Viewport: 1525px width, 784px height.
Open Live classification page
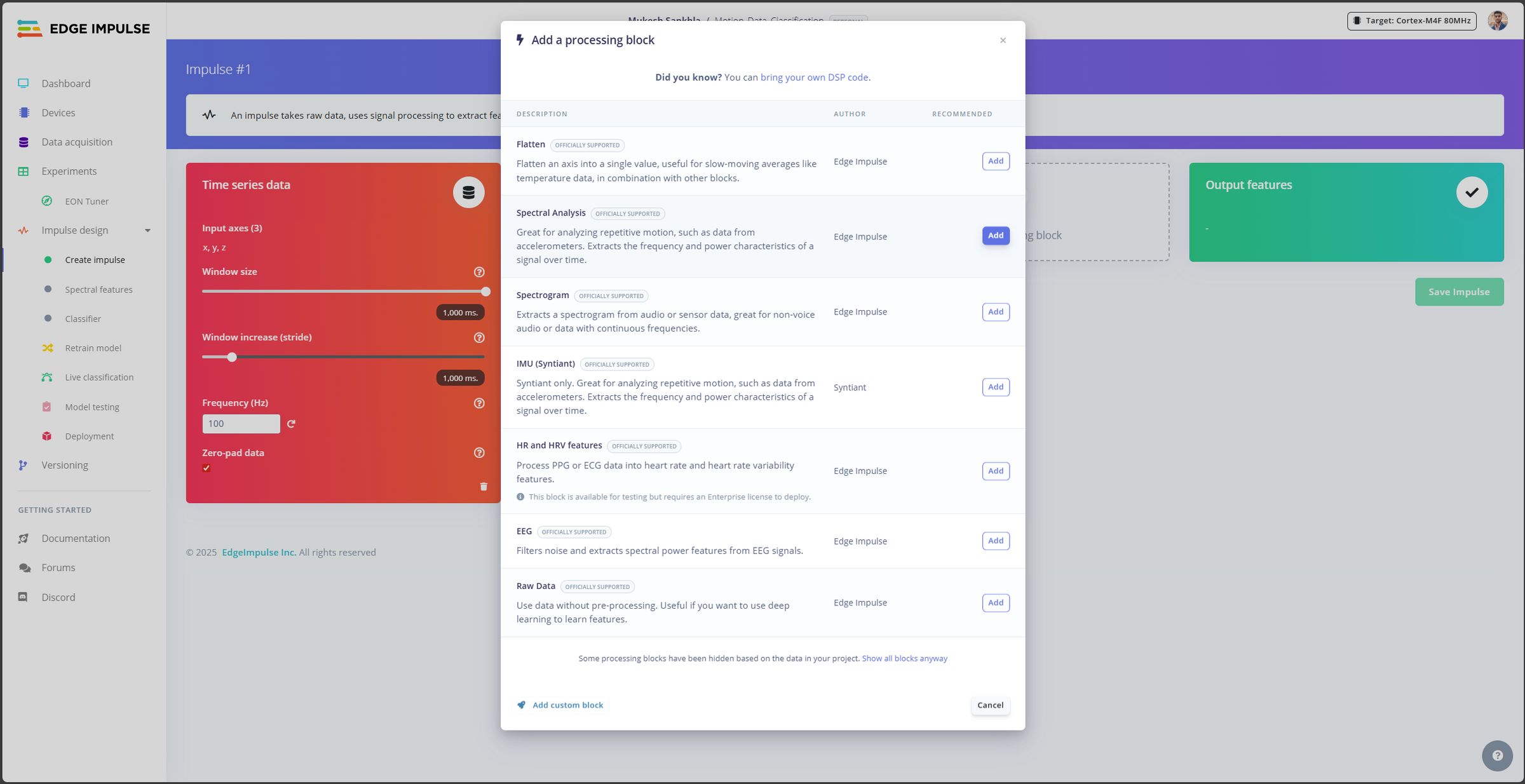[x=99, y=377]
